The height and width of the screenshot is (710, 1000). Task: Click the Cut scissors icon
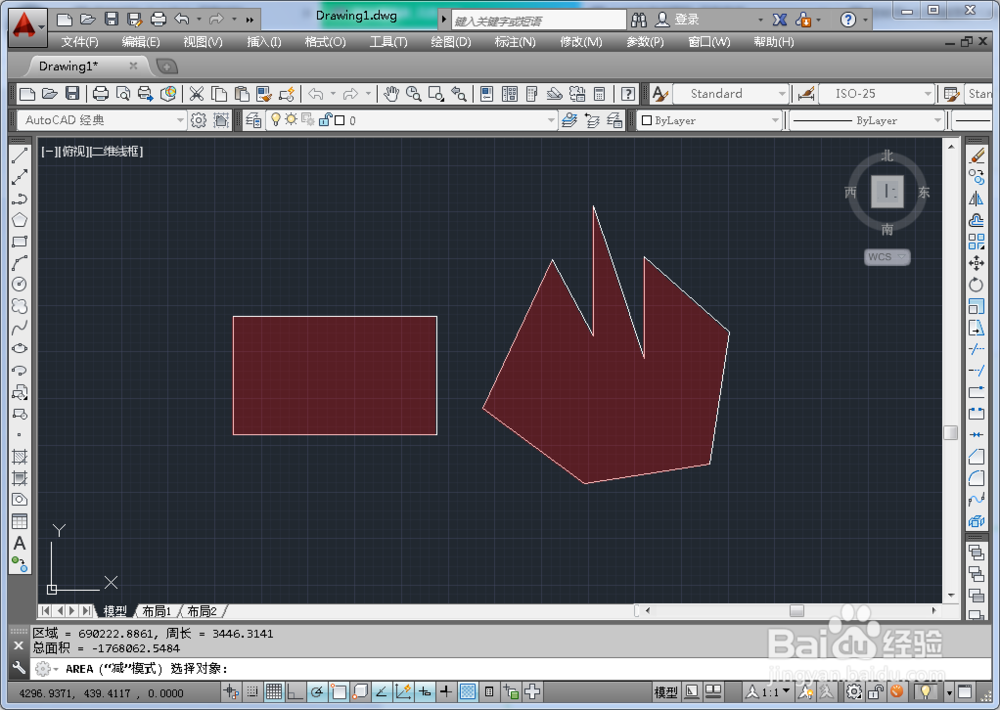point(196,94)
